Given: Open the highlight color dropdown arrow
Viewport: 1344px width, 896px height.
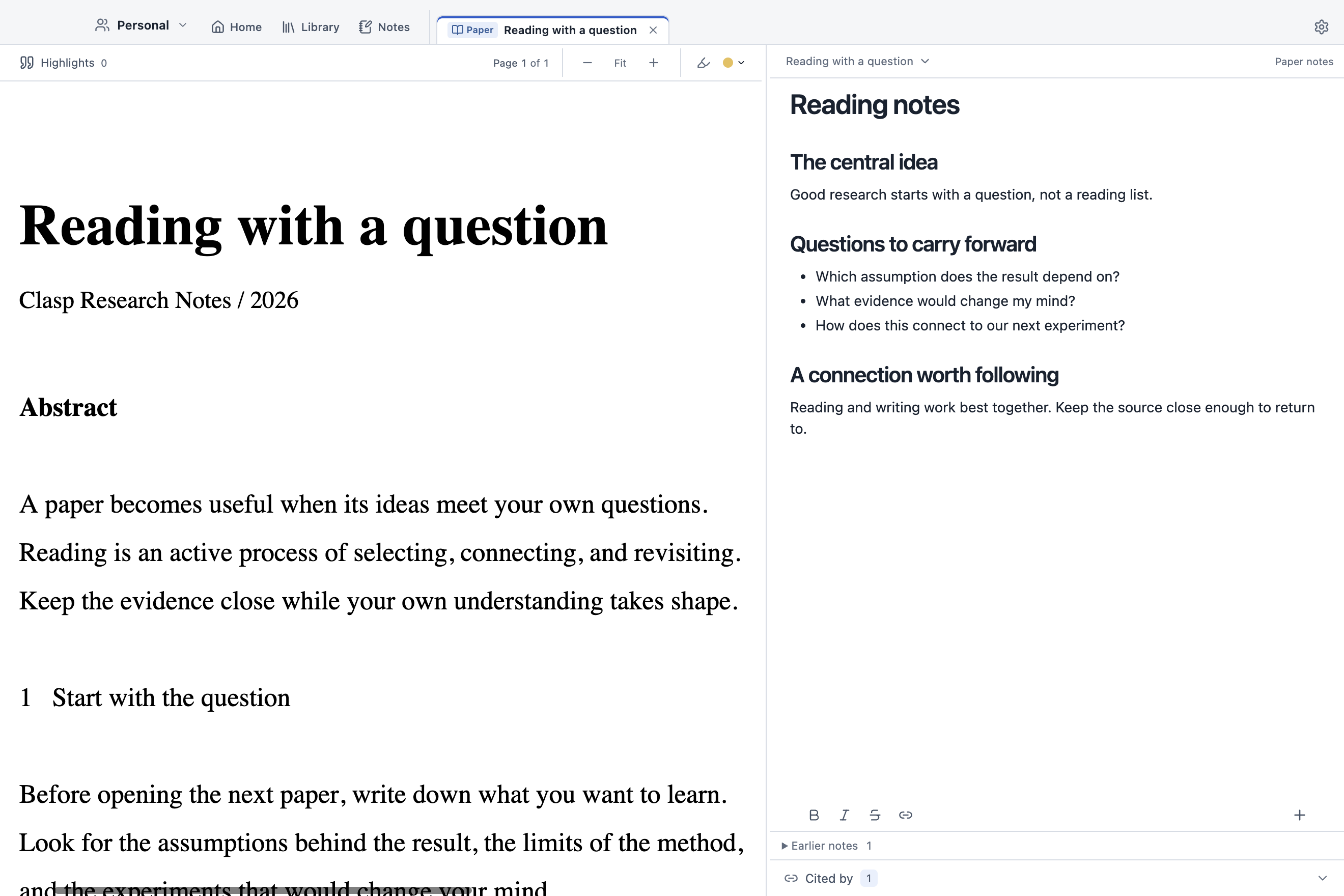Looking at the screenshot, I should tap(742, 63).
